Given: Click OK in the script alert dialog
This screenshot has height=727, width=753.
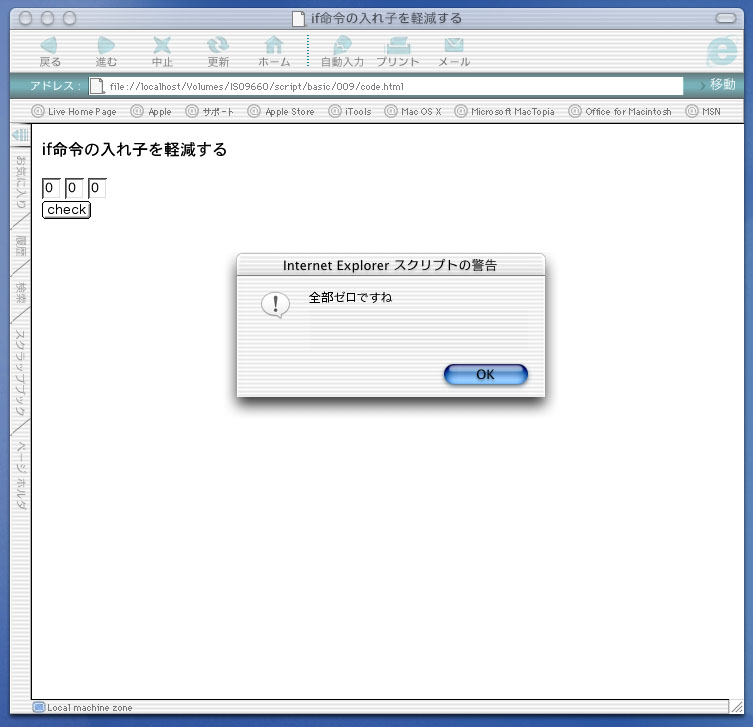Looking at the screenshot, I should coord(485,374).
